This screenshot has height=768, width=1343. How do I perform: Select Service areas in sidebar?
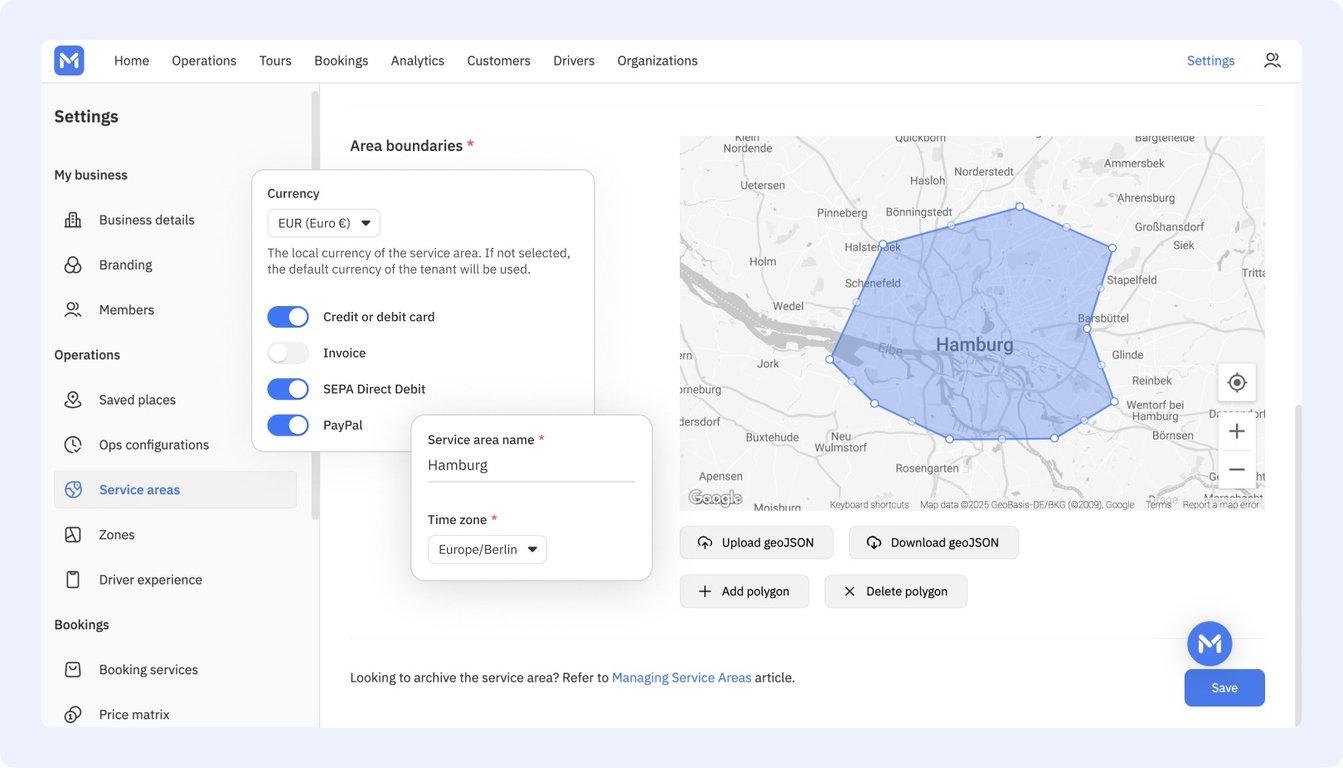[x=175, y=490]
